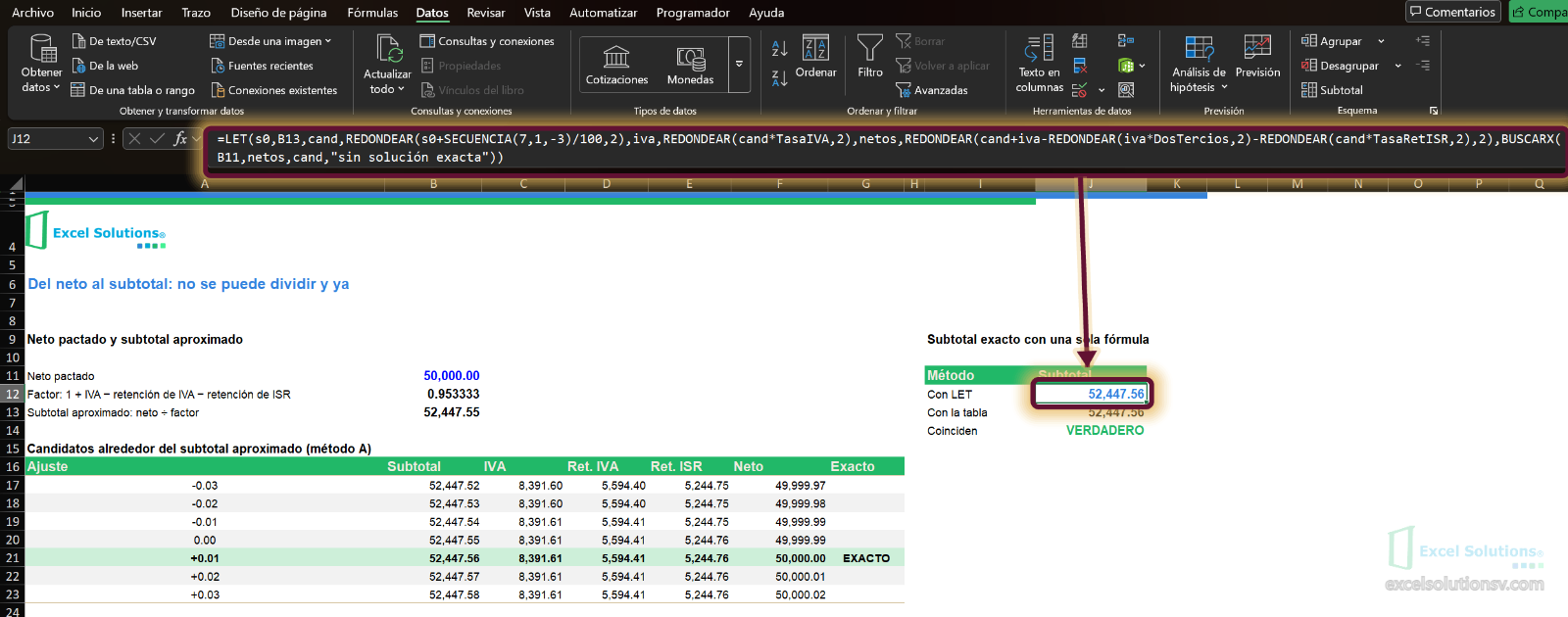Select the Monedas data type
The height and width of the screenshot is (617, 1568).
click(x=690, y=65)
